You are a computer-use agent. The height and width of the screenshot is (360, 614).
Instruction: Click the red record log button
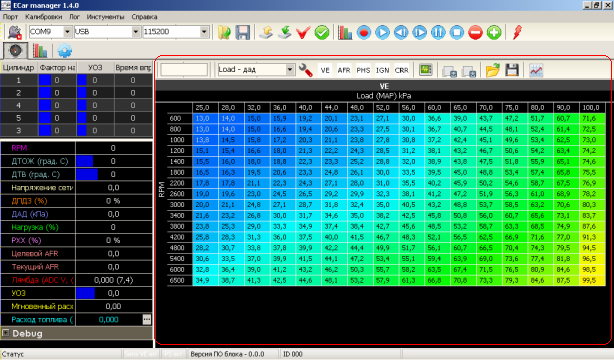[x=363, y=33]
